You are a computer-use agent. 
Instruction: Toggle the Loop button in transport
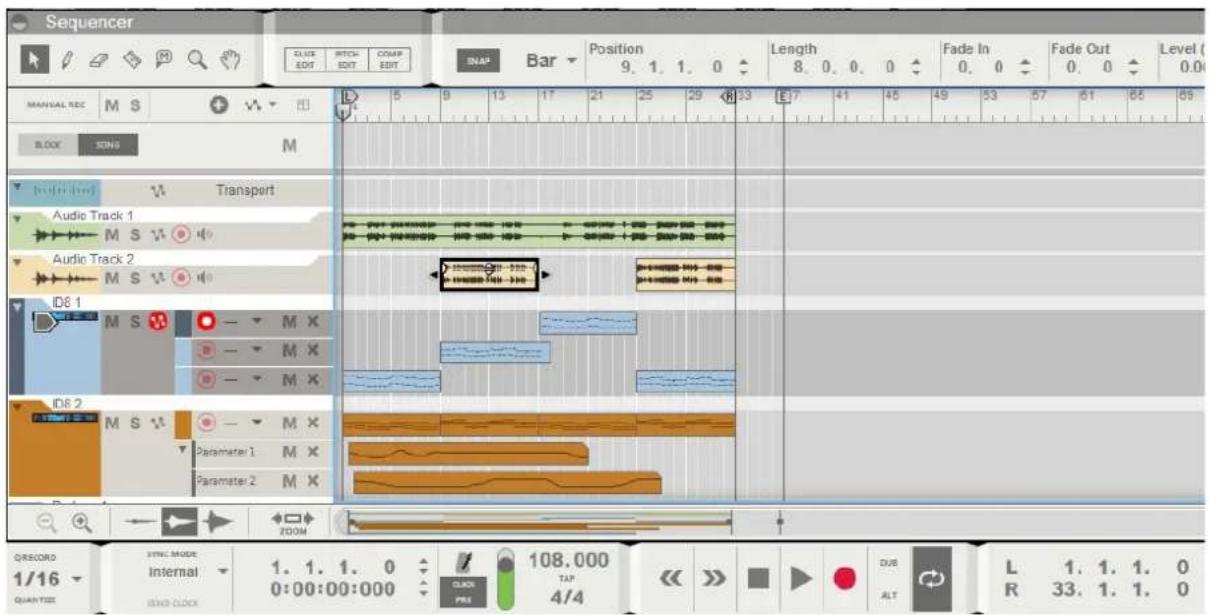coord(931,578)
